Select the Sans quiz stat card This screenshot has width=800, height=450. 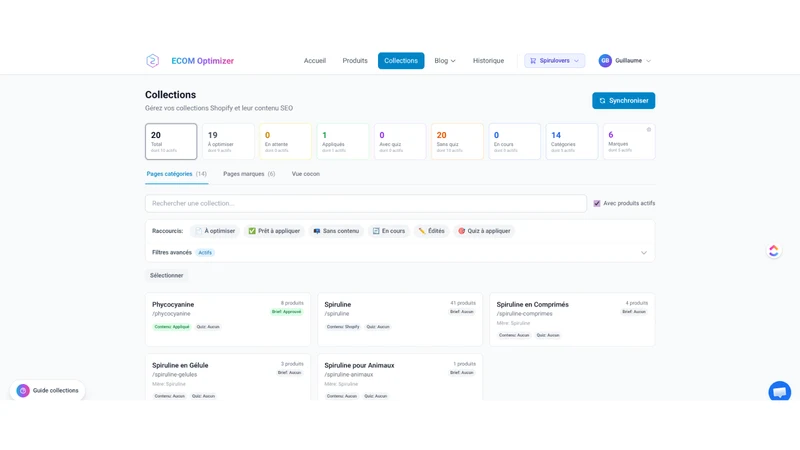point(457,141)
